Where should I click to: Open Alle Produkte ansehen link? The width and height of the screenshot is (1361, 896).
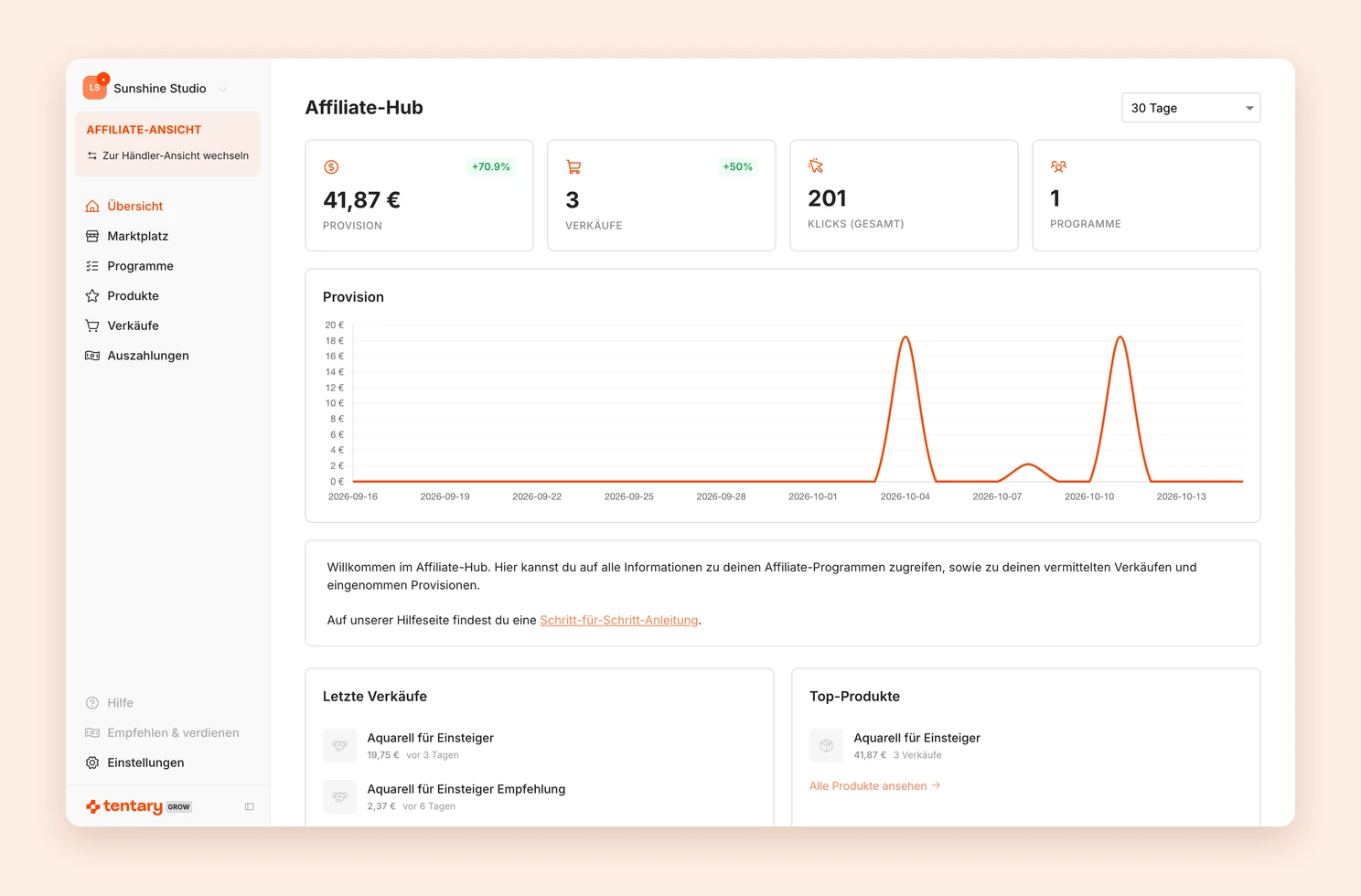(875, 786)
